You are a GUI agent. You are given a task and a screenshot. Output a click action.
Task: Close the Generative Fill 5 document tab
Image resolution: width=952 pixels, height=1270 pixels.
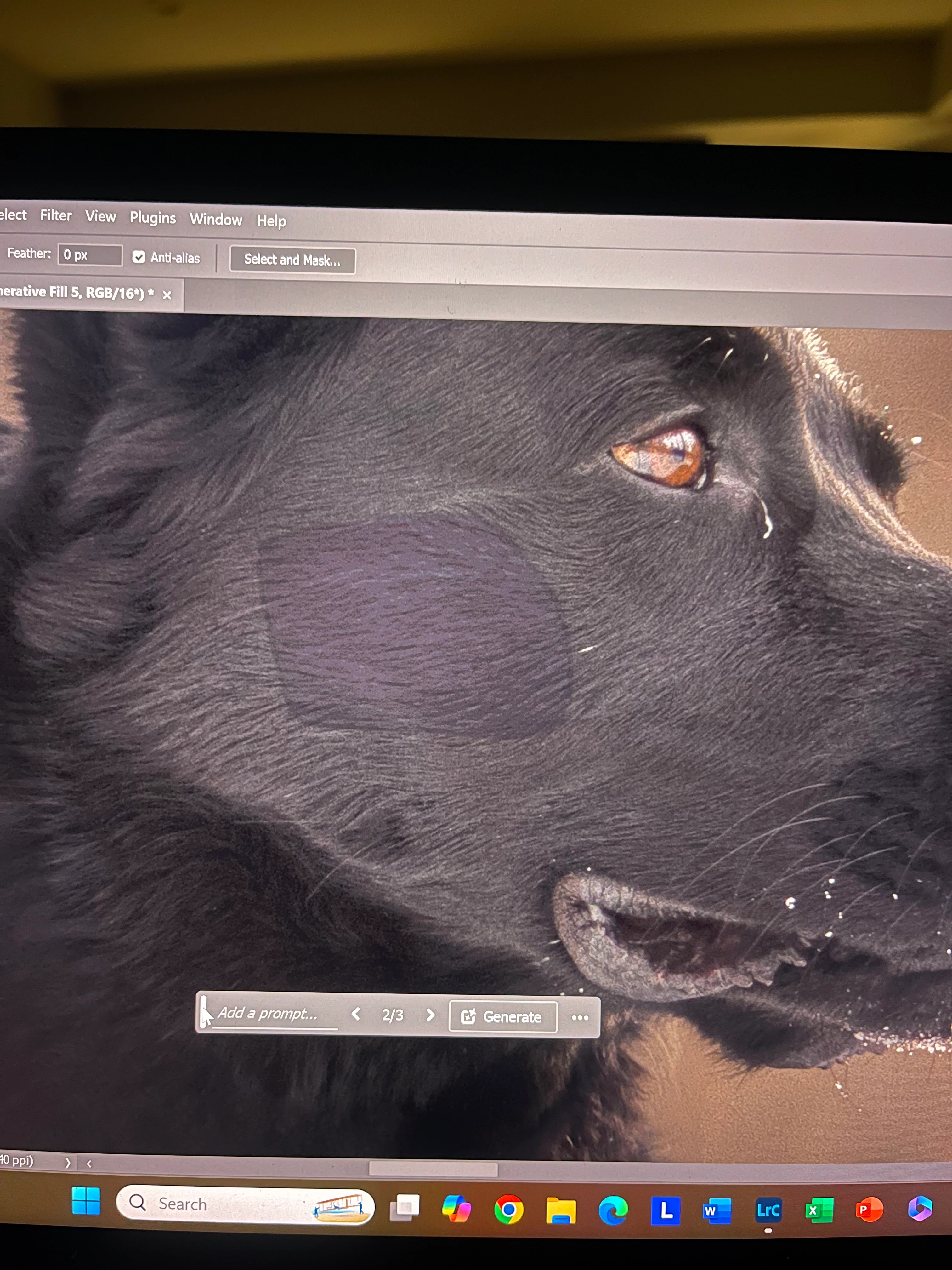tap(167, 295)
